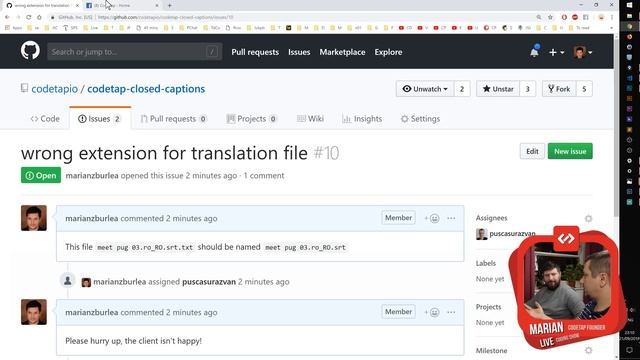The width and height of the screenshot is (640, 360).
Task: Create a New issue
Action: (570, 151)
